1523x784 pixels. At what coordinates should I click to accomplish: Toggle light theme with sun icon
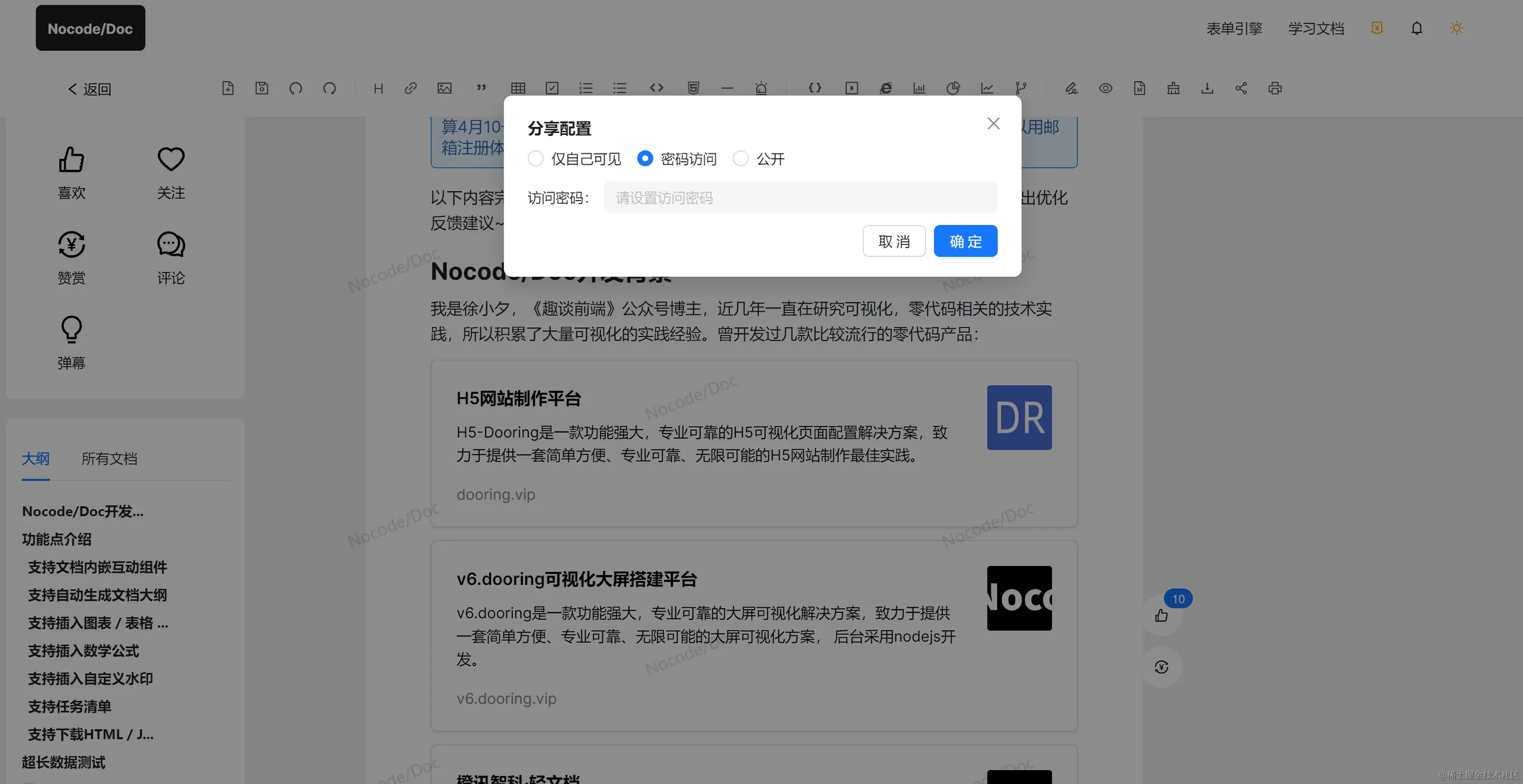(1456, 28)
